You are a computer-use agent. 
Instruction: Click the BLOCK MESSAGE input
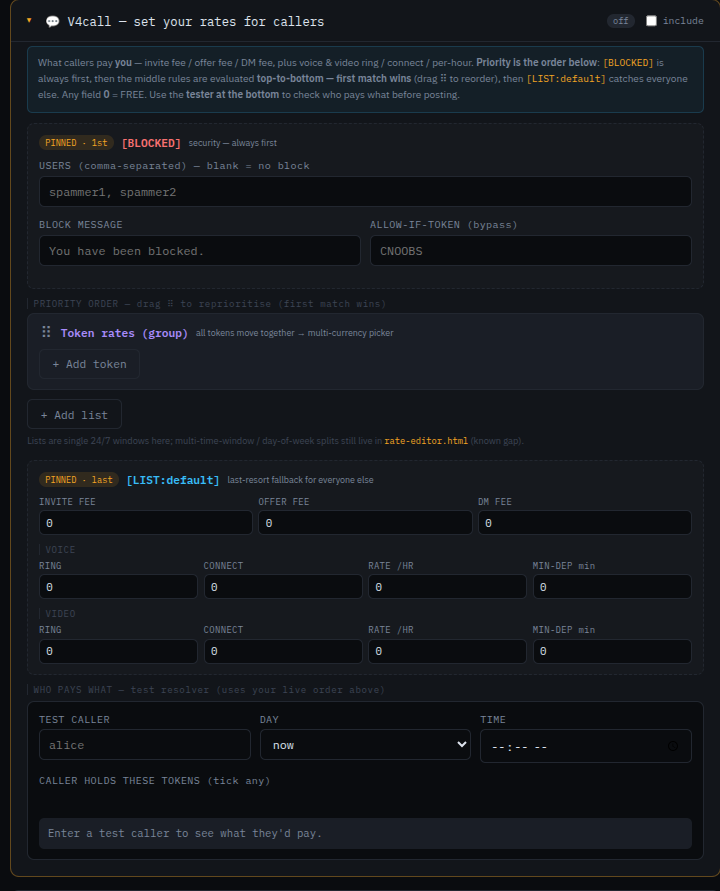click(x=199, y=251)
